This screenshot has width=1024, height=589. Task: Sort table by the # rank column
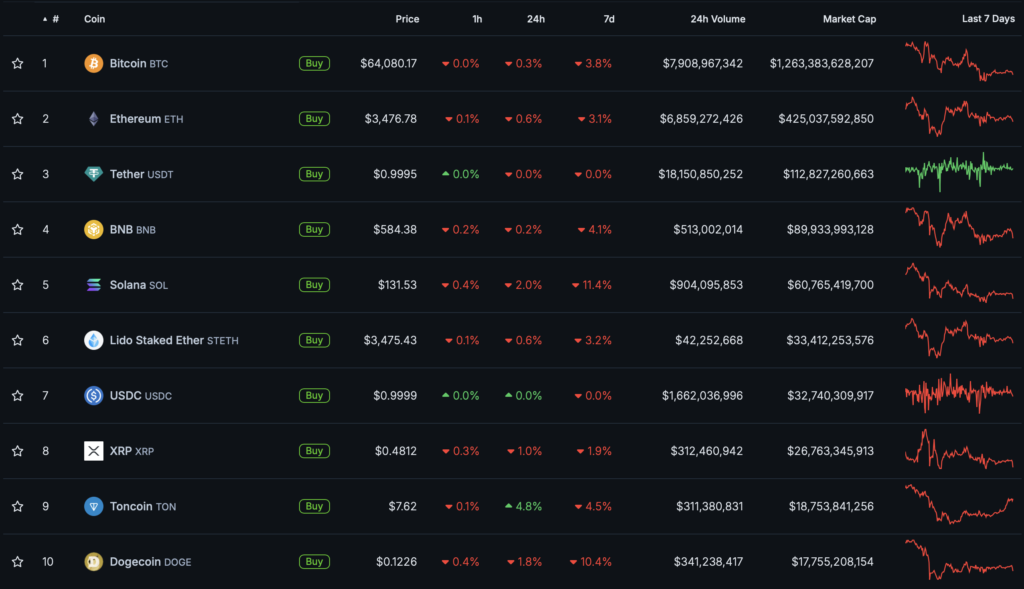[54, 19]
